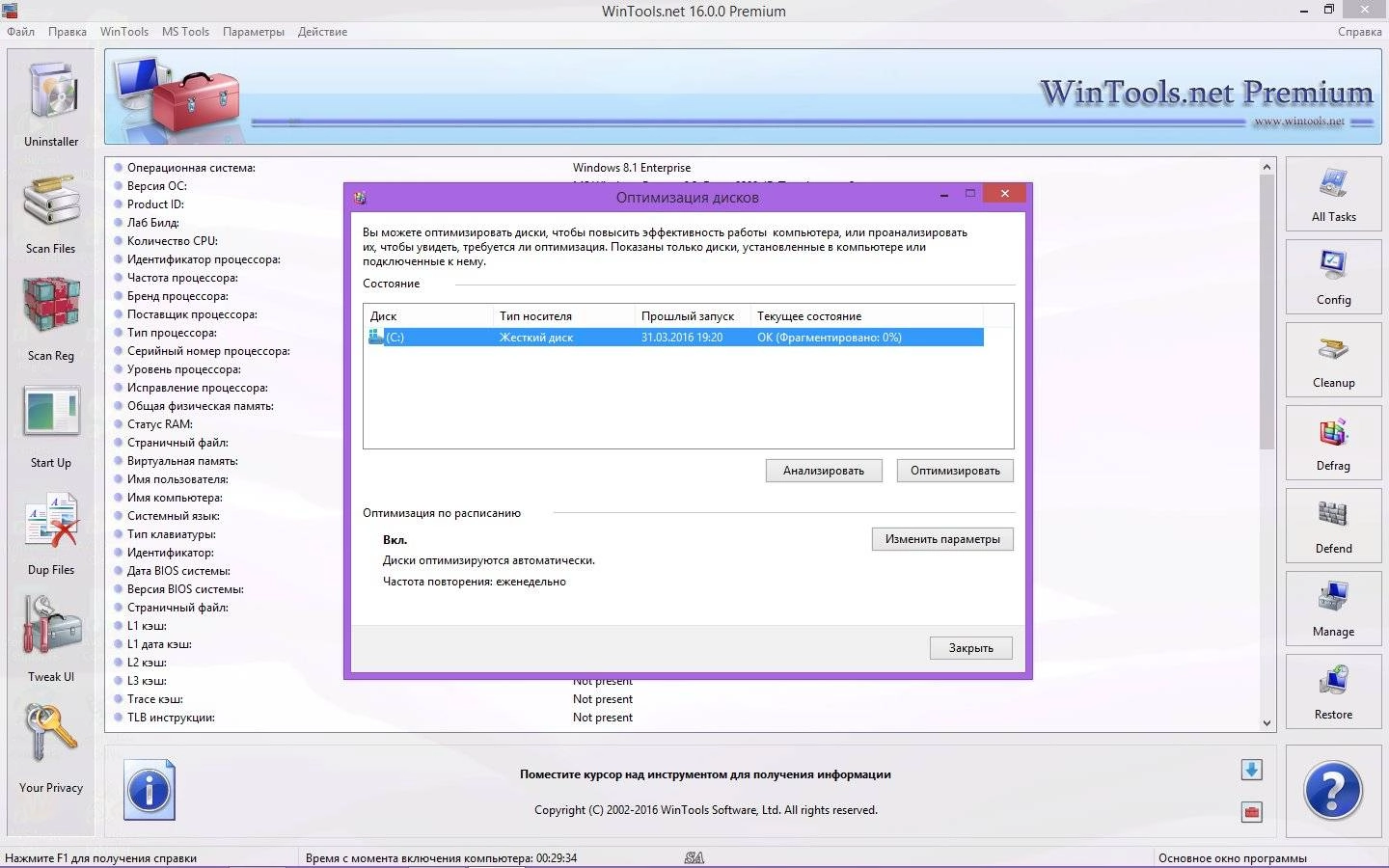Image resolution: width=1389 pixels, height=868 pixels.
Task: Open the Manage tool
Action: tap(1333, 609)
